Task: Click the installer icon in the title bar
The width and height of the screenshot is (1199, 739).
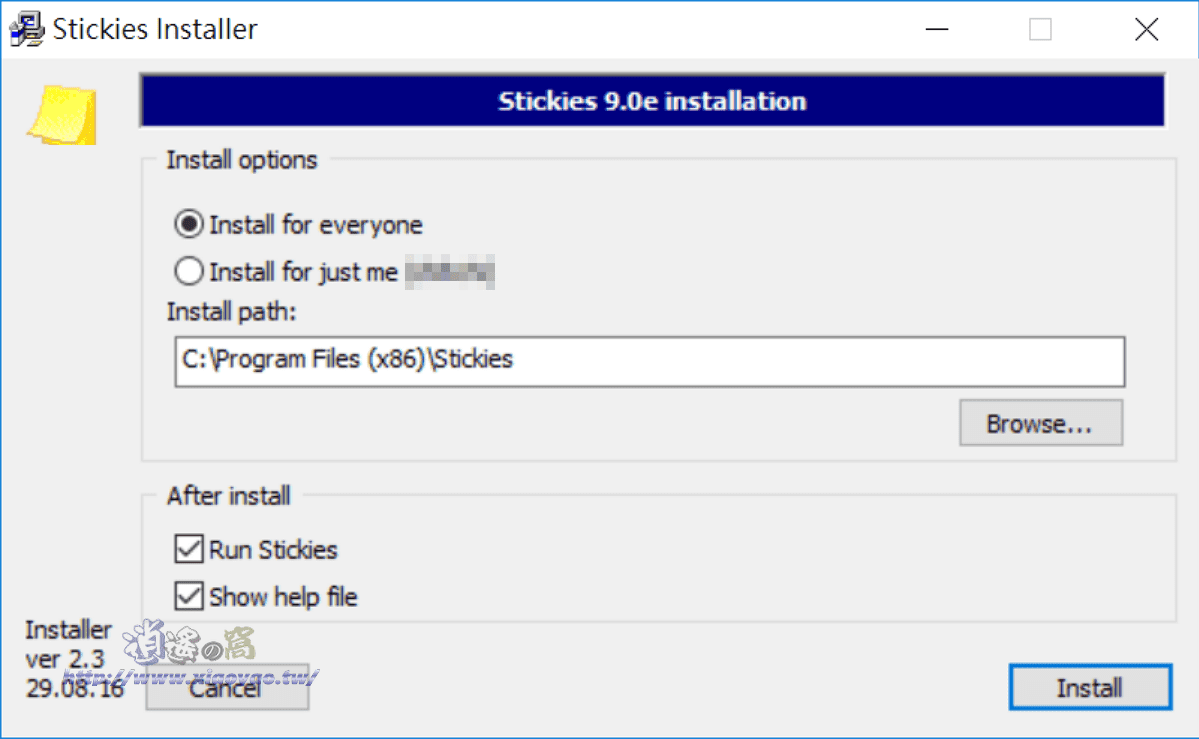Action: pos(27,28)
